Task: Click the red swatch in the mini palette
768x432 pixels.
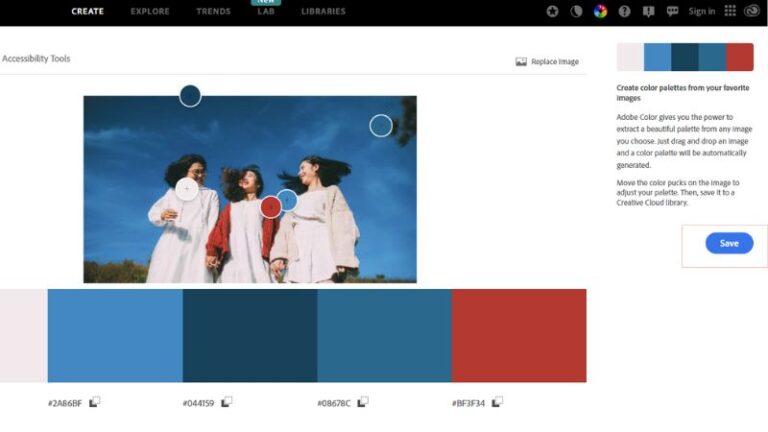Action: (740, 57)
